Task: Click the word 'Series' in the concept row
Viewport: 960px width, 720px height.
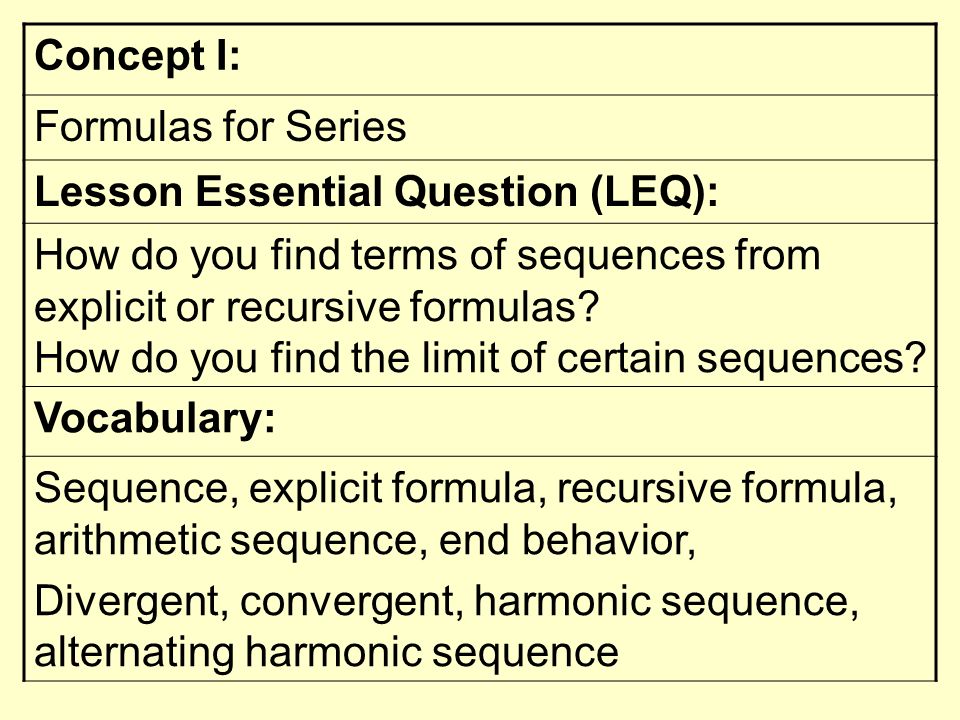Action: [345, 127]
